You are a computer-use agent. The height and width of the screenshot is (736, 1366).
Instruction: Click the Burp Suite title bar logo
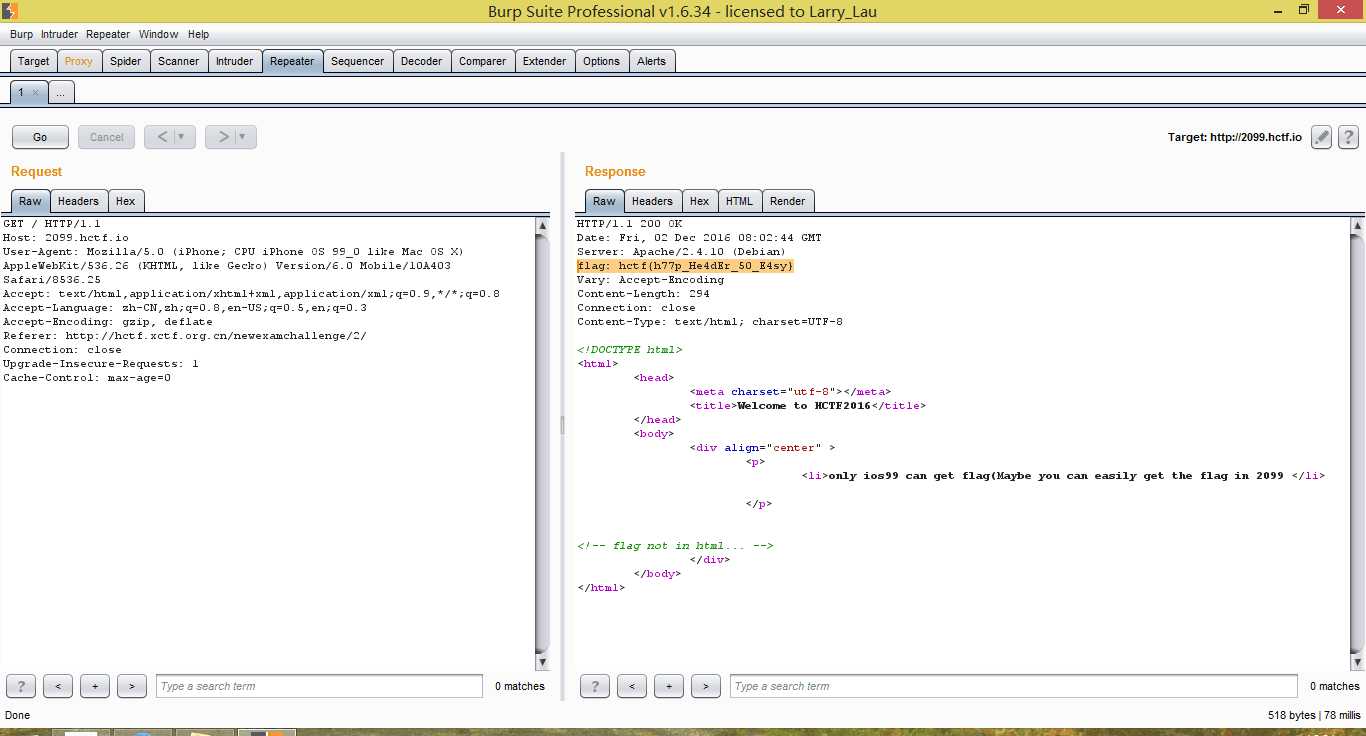[9, 11]
